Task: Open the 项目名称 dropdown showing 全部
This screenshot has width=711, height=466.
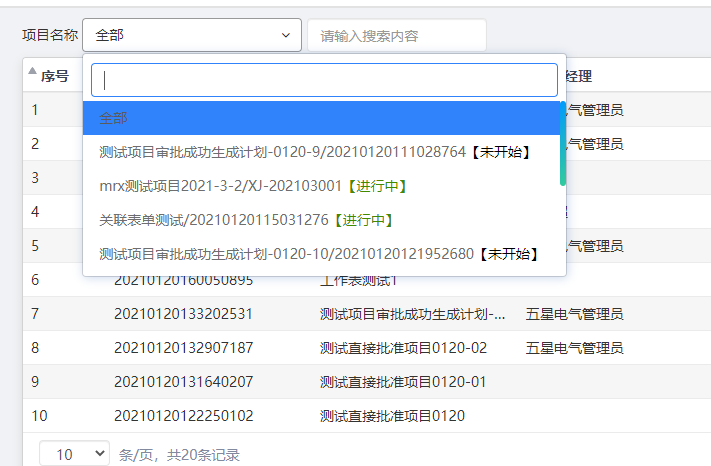Action: tap(192, 35)
